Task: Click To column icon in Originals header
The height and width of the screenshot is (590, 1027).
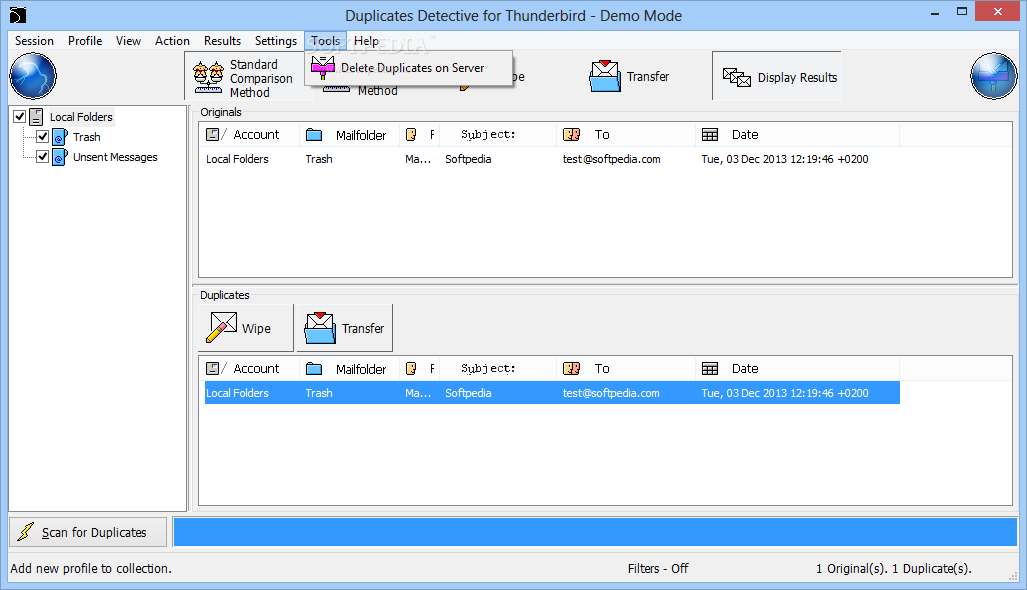Action: click(572, 134)
